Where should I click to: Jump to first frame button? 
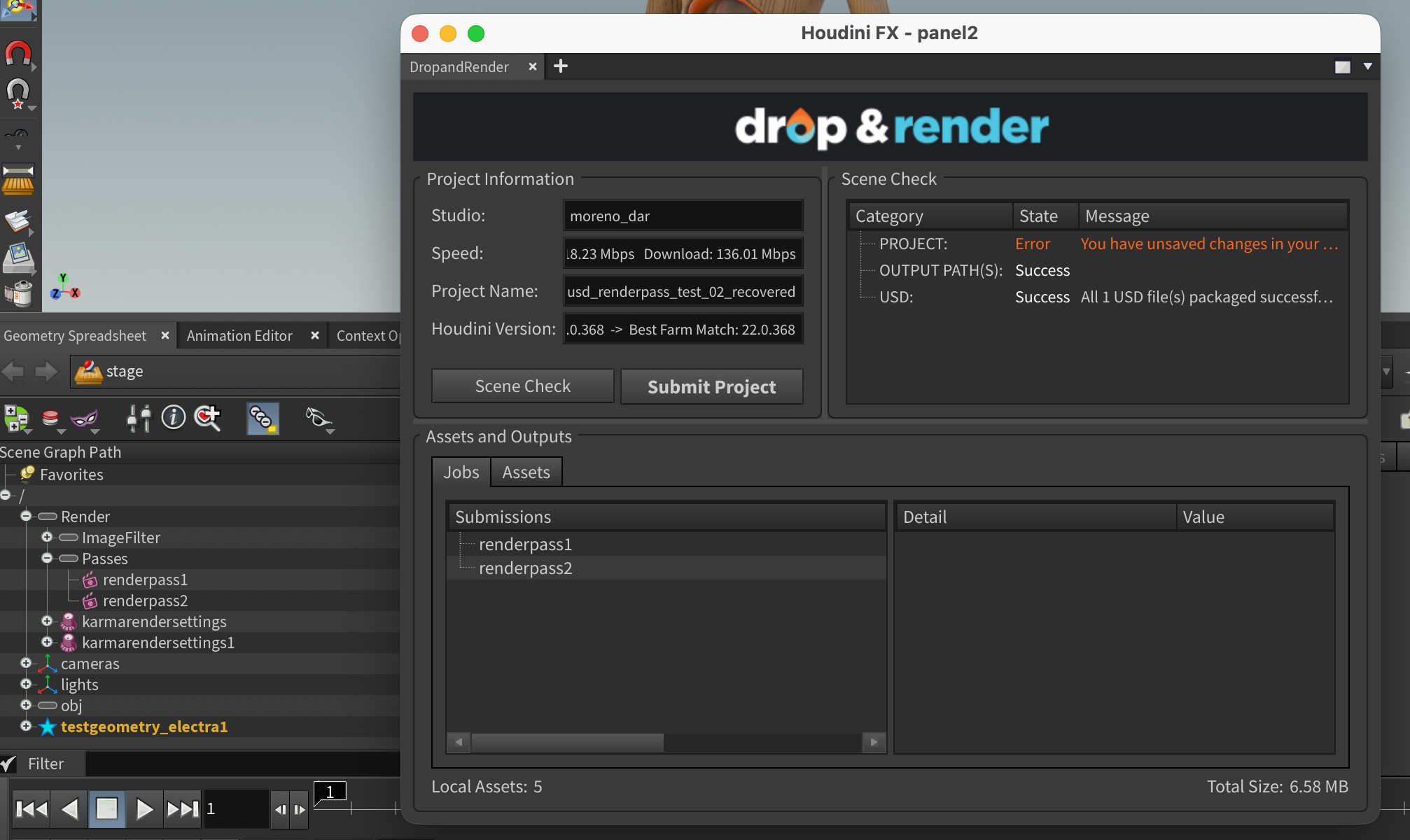[x=32, y=809]
